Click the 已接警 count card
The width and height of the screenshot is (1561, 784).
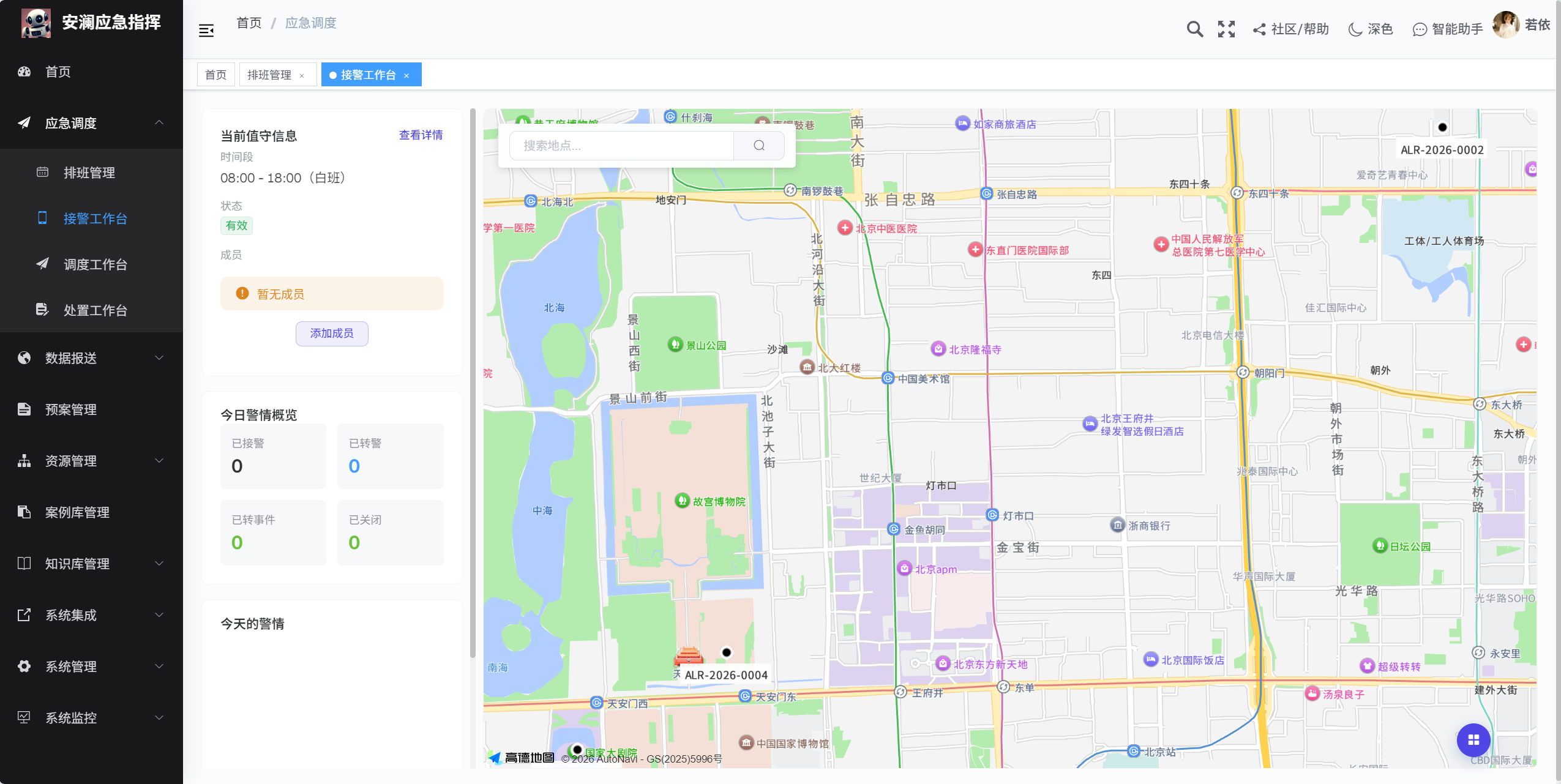pyautogui.click(x=273, y=456)
